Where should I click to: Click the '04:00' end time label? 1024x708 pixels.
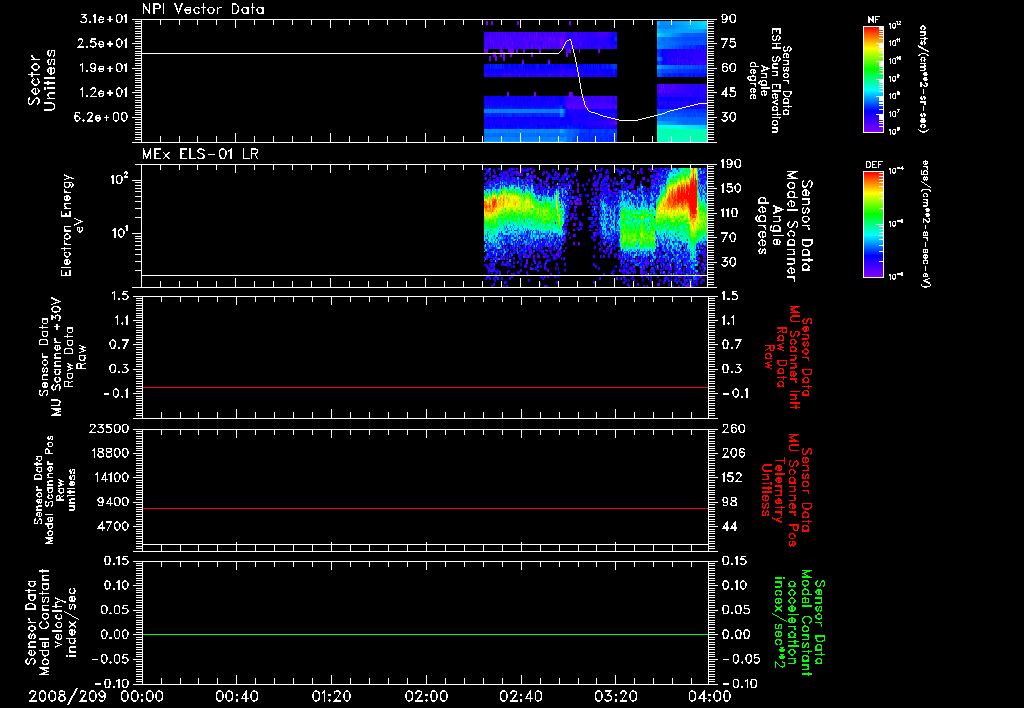click(710, 696)
